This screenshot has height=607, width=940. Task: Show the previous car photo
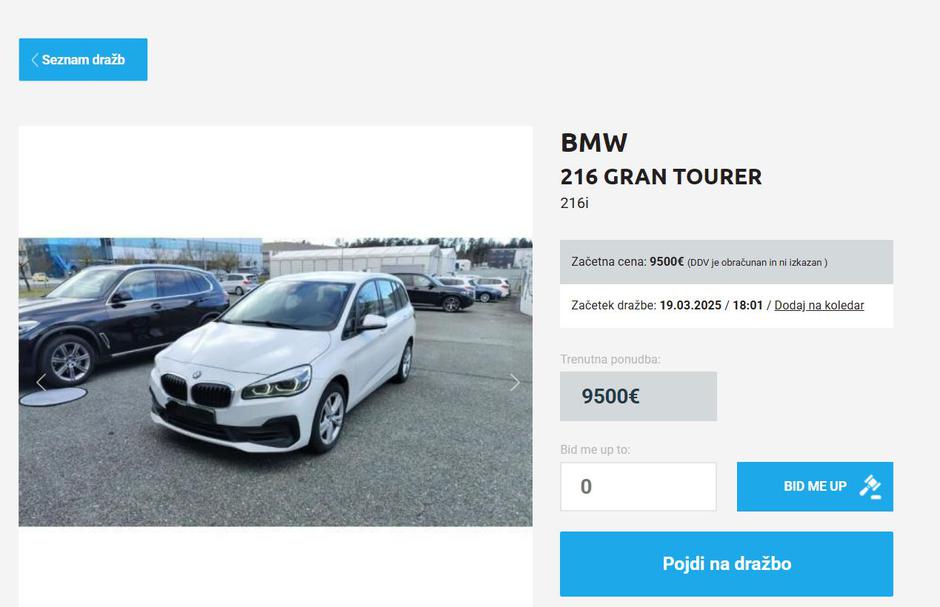click(41, 382)
